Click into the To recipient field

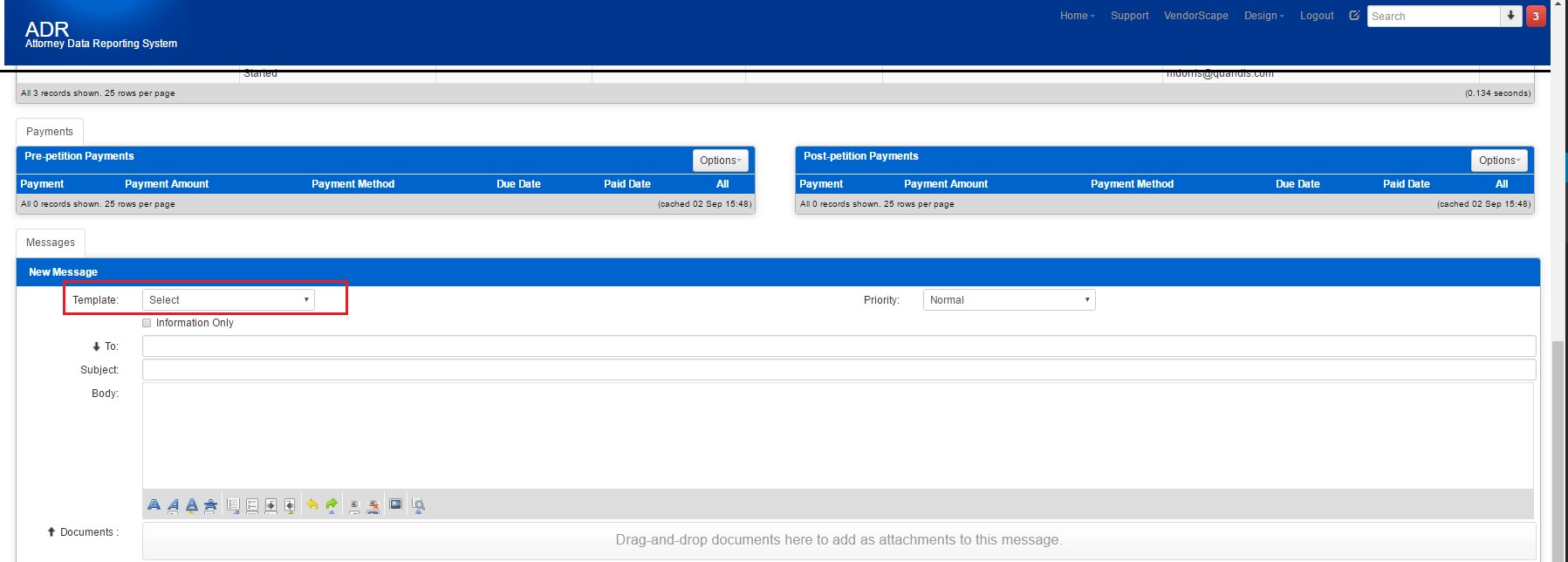click(839, 346)
